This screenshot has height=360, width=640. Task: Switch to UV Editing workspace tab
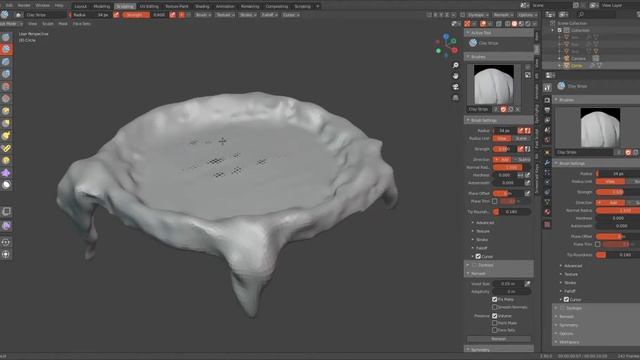(x=149, y=7)
